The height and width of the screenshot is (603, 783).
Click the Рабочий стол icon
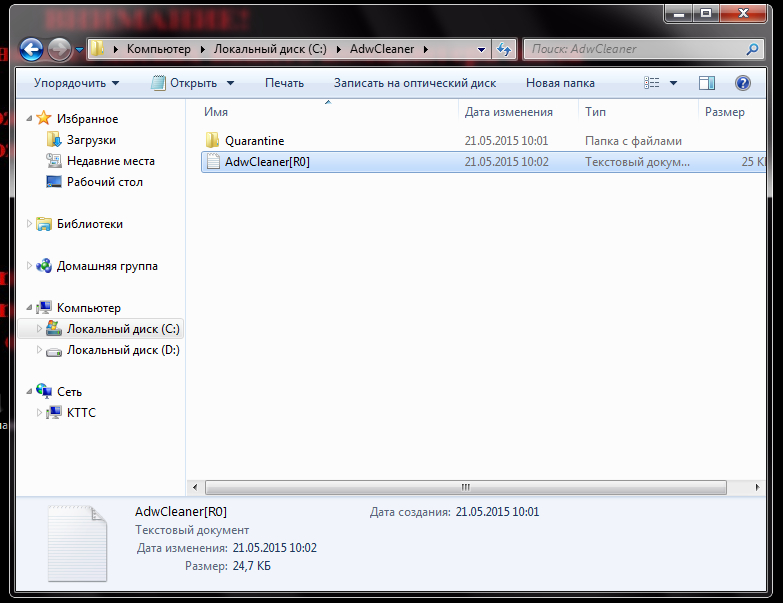click(54, 181)
